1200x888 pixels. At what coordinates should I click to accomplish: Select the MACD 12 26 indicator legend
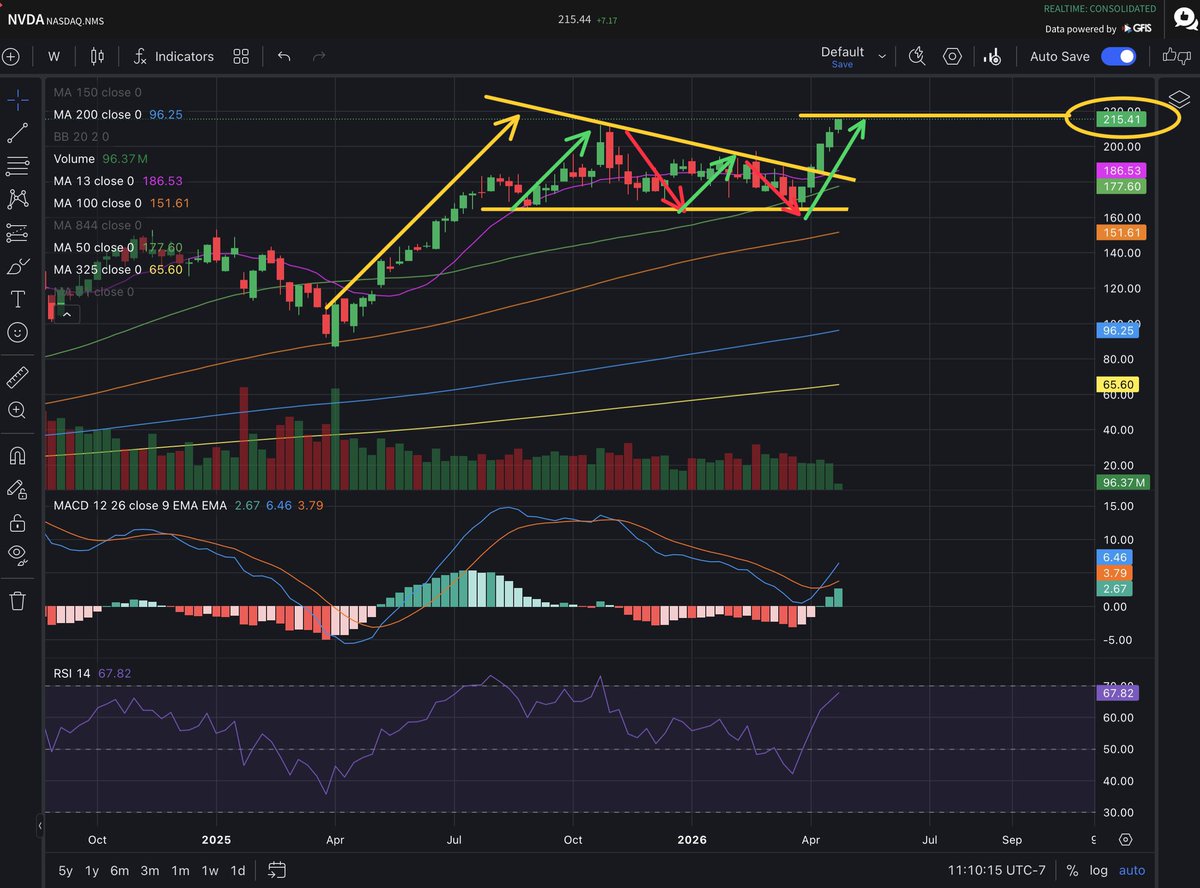point(188,505)
